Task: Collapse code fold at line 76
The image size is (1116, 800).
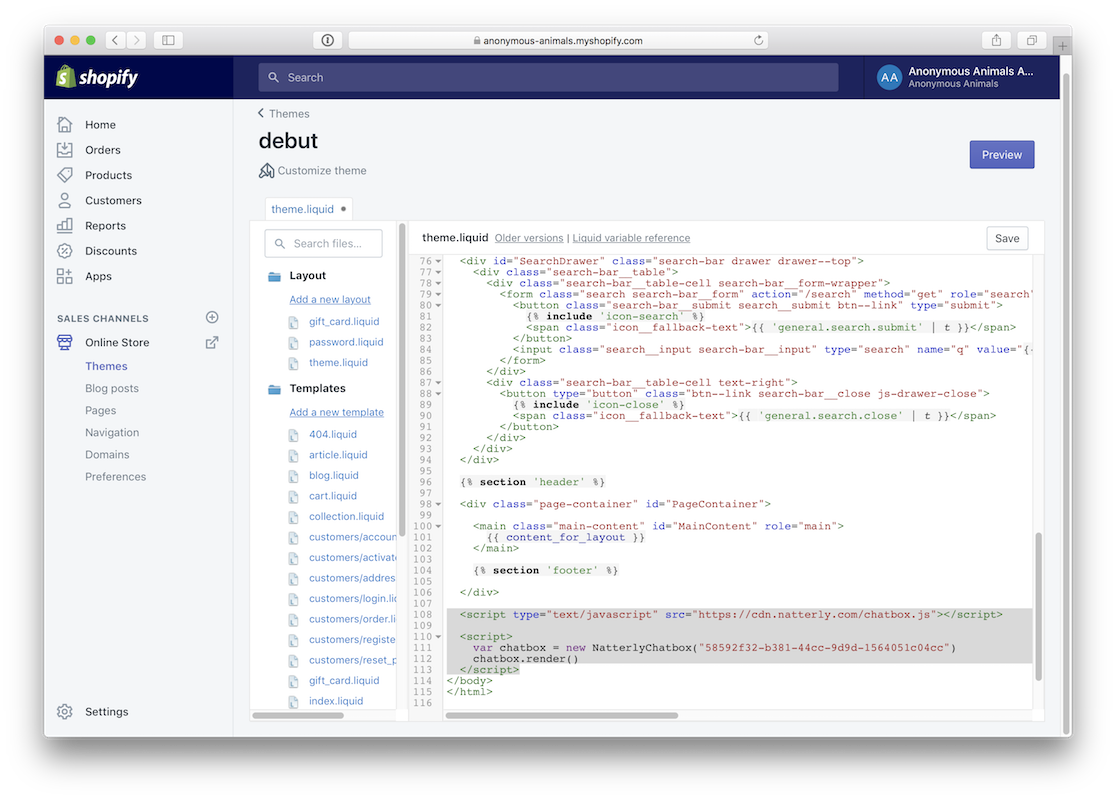Action: [438, 261]
